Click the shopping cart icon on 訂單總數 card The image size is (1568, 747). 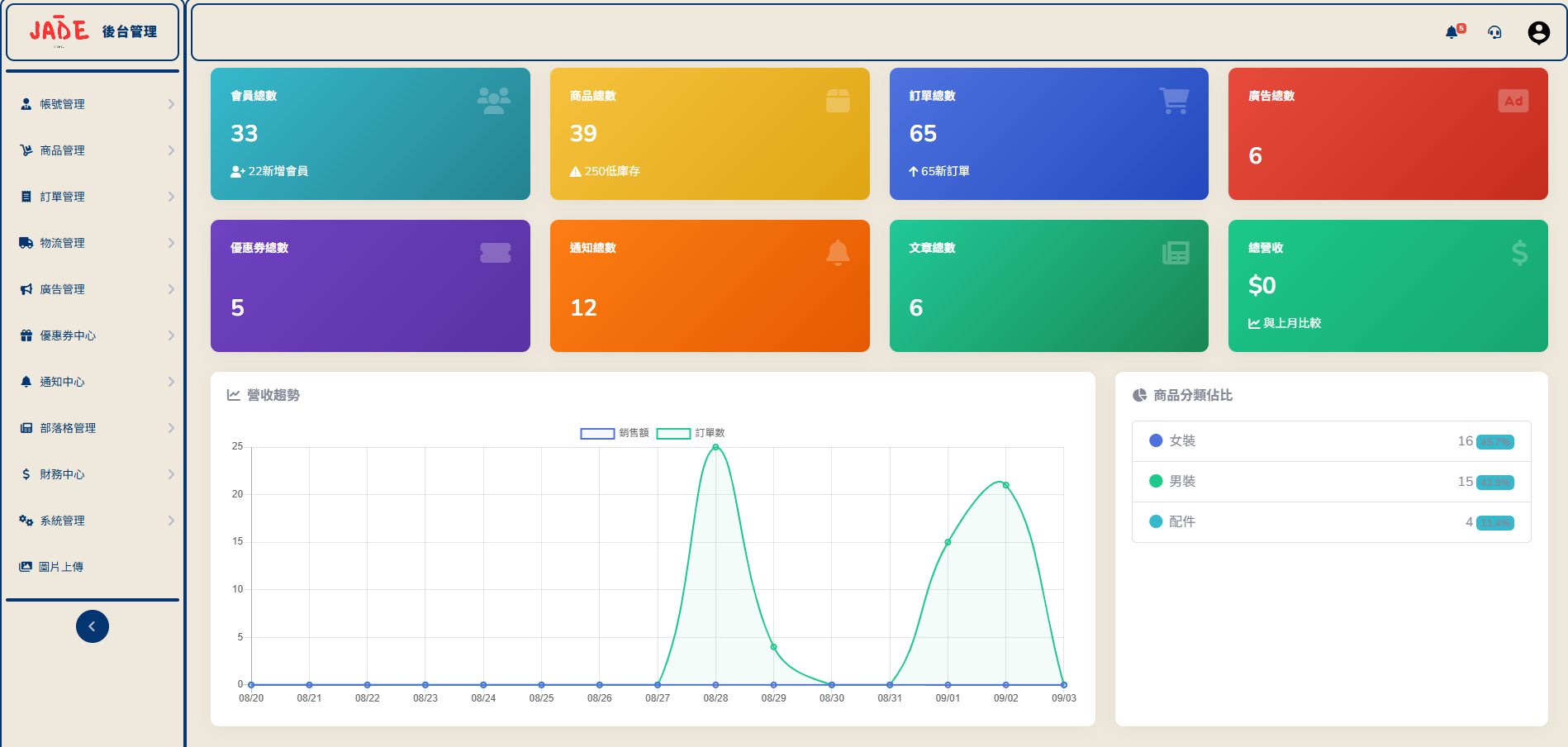point(1174,101)
